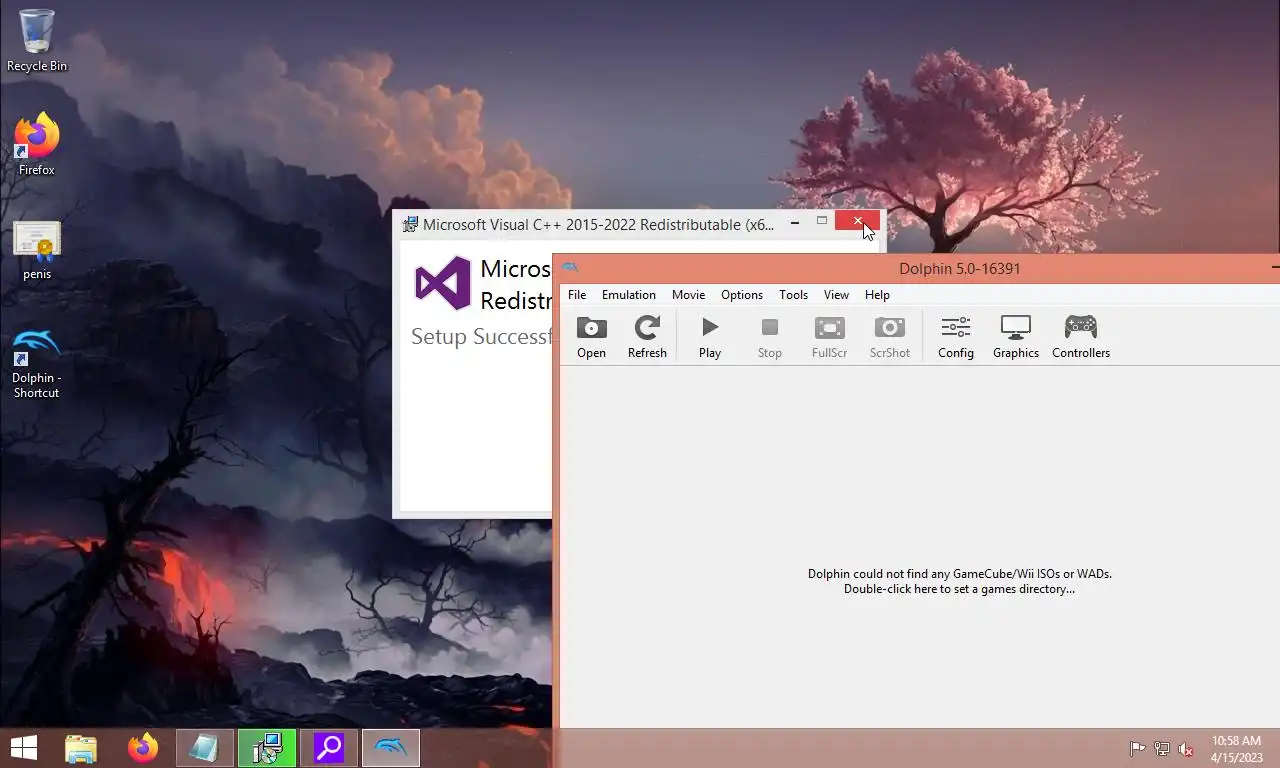Click the Visual C++ installer title icon
Screen dimensions: 1280x768
coord(410,225)
